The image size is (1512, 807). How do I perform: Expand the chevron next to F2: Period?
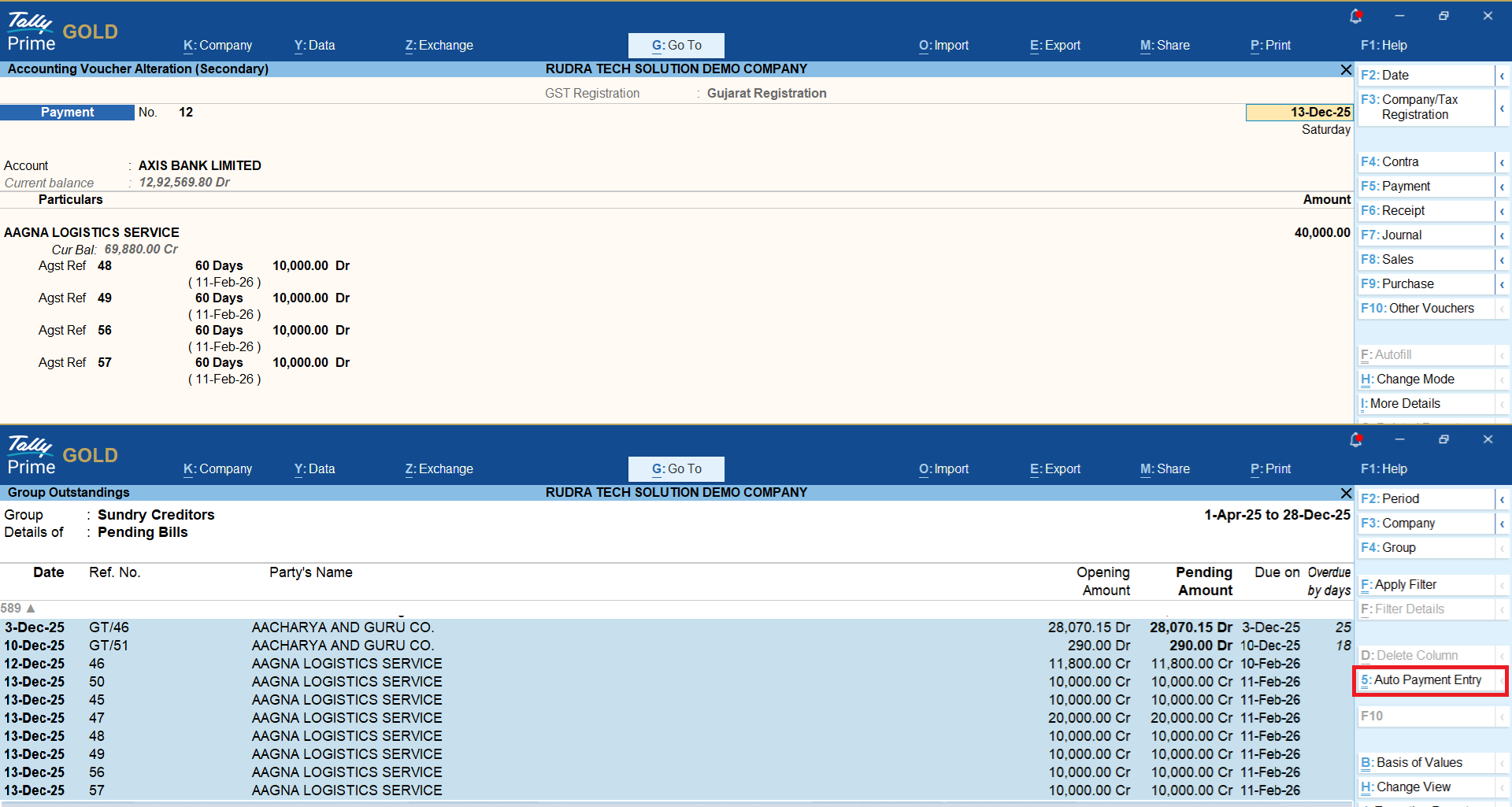click(x=1502, y=500)
